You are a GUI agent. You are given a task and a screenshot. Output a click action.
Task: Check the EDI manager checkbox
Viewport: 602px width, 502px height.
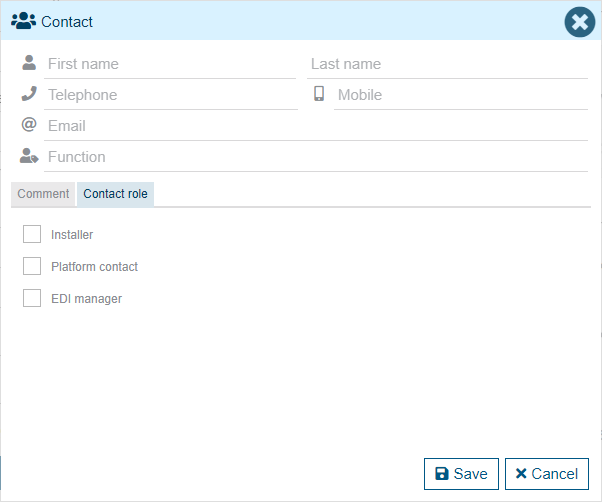pyautogui.click(x=32, y=298)
